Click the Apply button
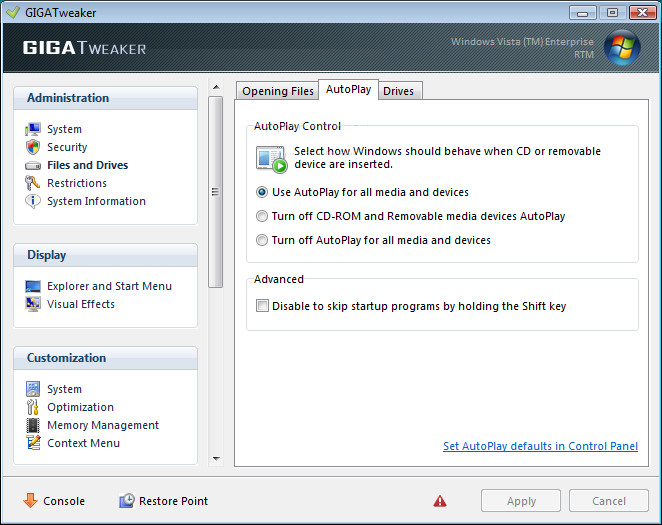Screen dimensions: 662x525 [x=521, y=501]
